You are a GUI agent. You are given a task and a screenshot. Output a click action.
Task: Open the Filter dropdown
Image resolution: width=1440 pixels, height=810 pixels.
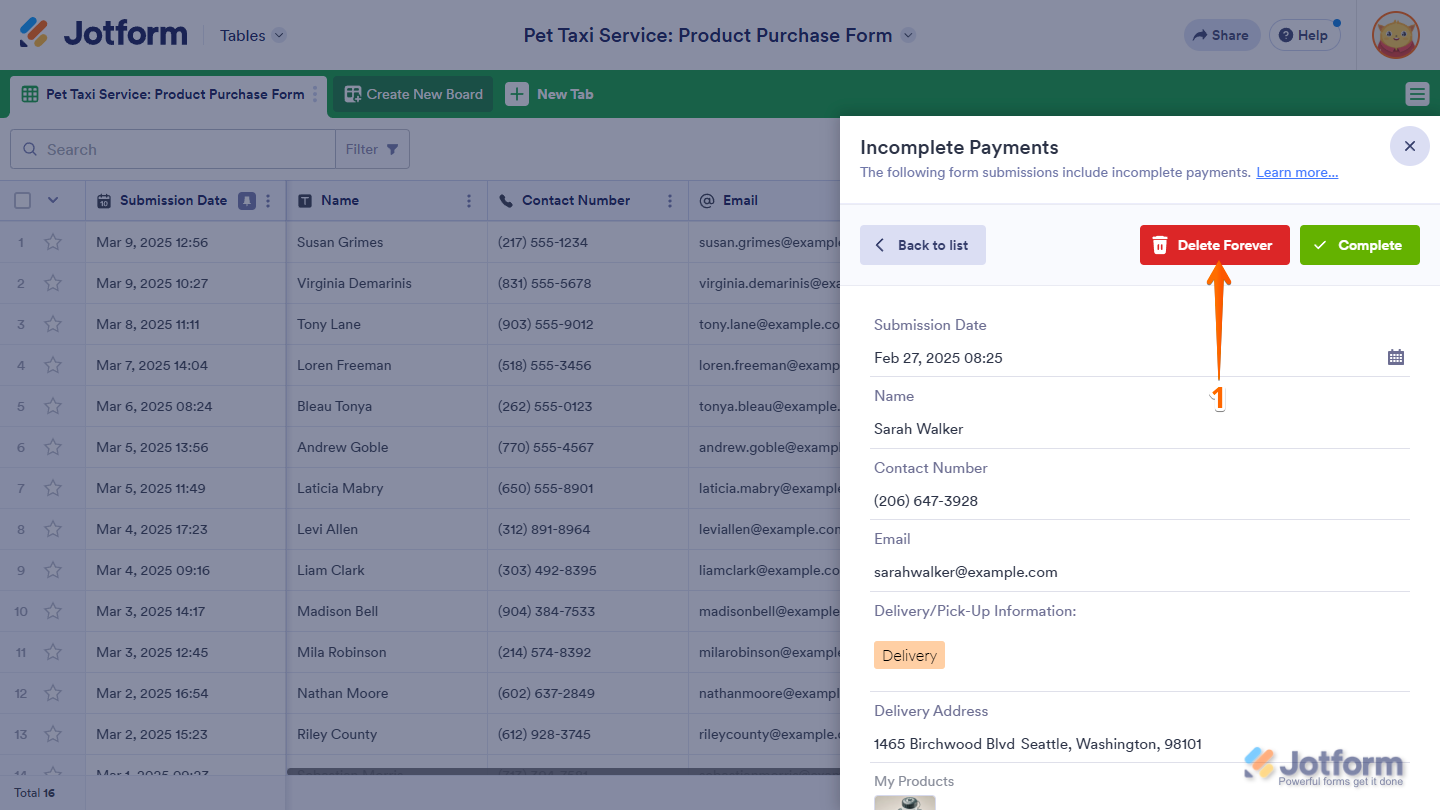coord(372,149)
